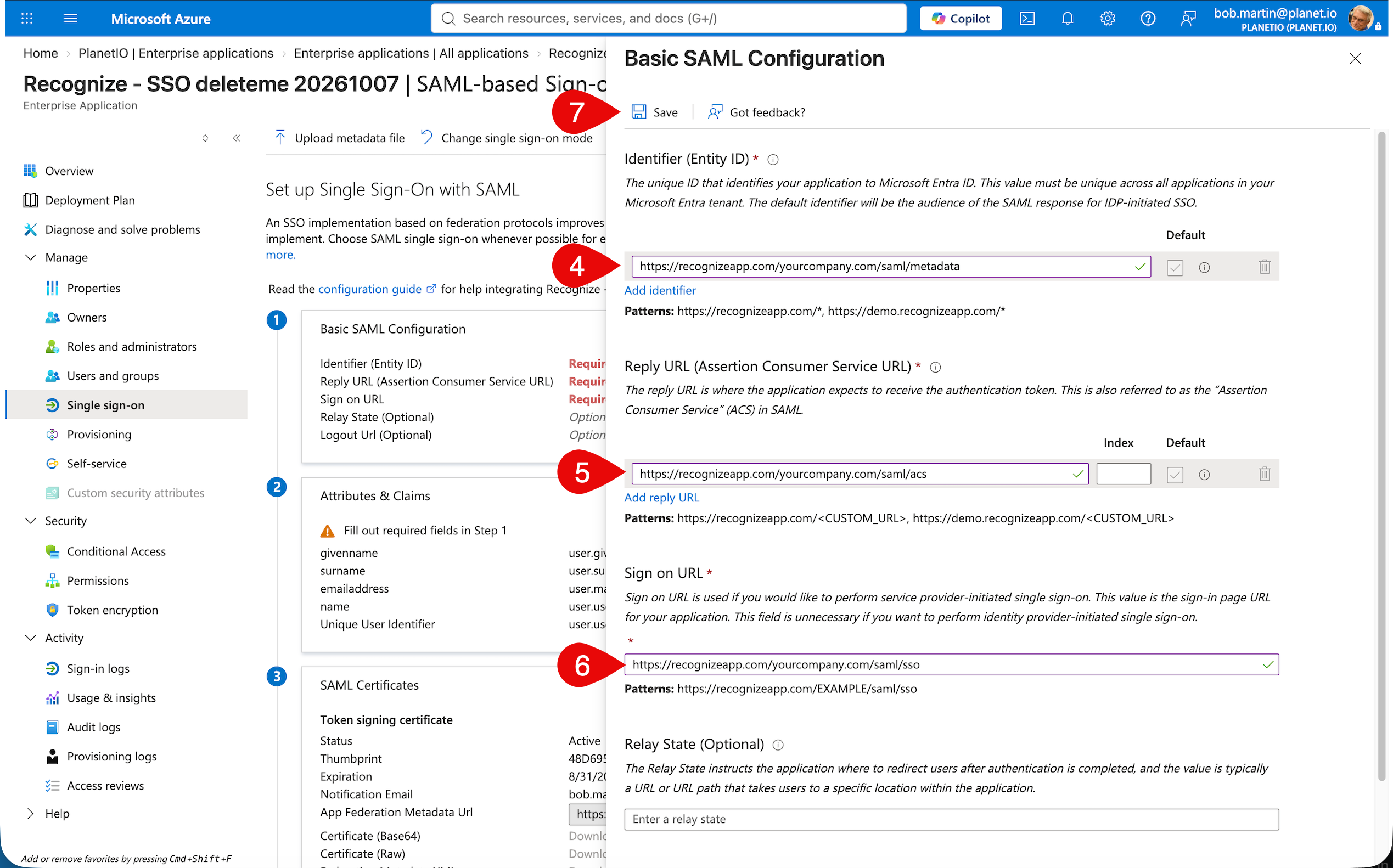Close the Basic SAML Configuration panel
The height and width of the screenshot is (868, 1393).
1355,59
